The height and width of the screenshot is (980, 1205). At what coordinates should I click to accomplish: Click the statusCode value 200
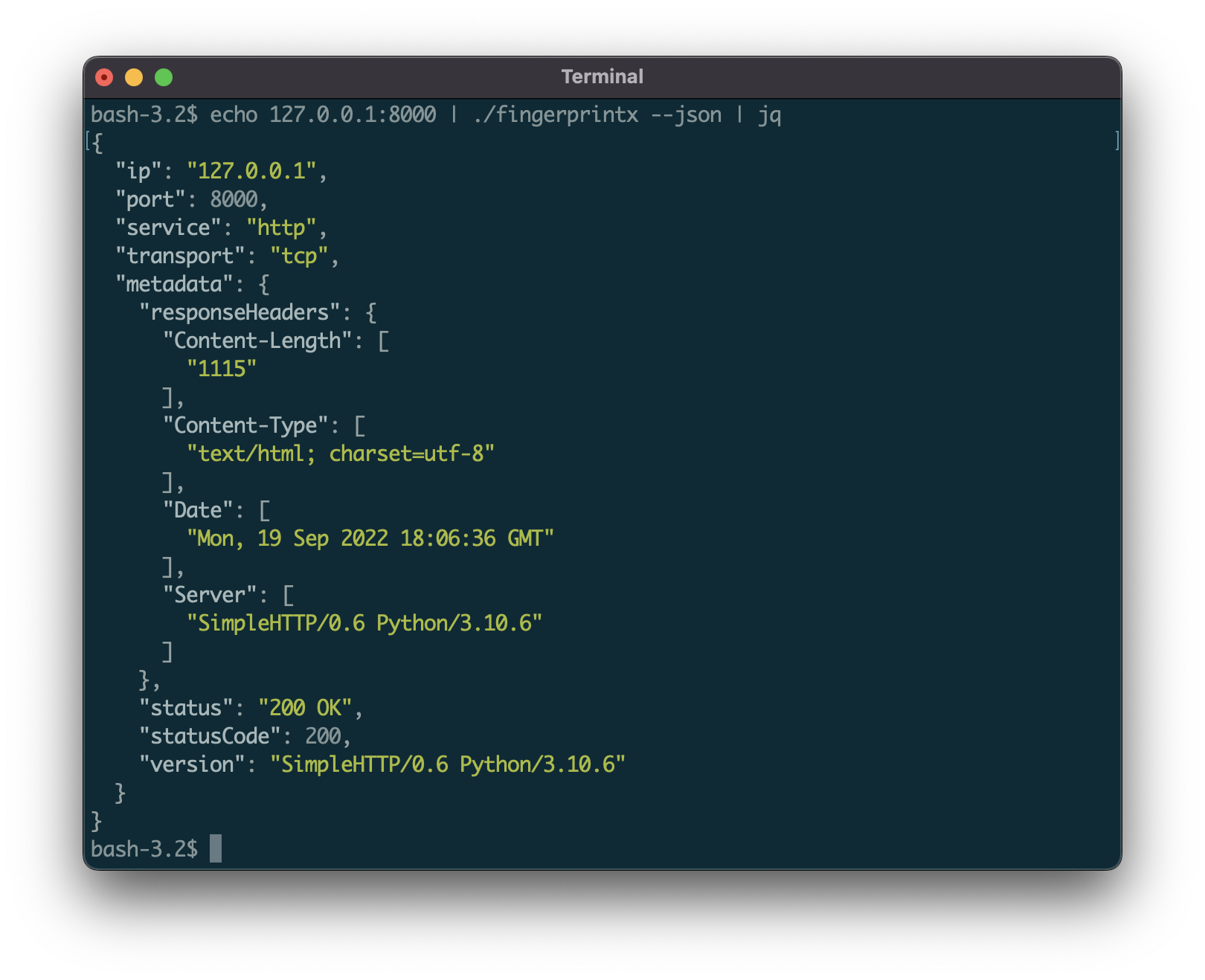[x=323, y=736]
